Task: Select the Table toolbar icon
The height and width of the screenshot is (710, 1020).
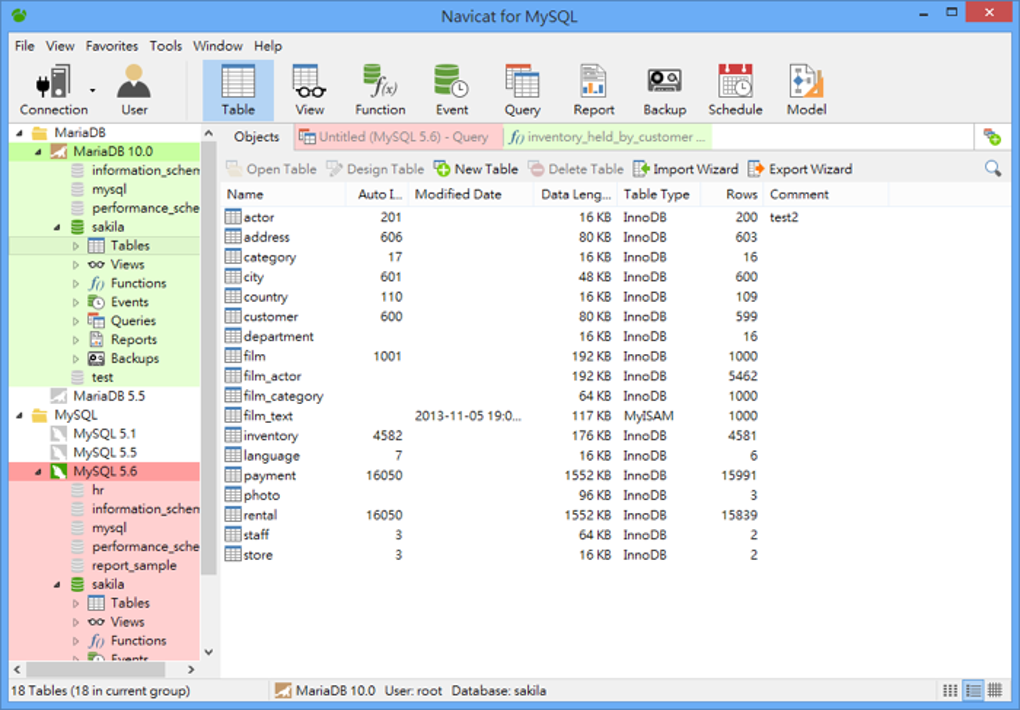Action: click(238, 90)
